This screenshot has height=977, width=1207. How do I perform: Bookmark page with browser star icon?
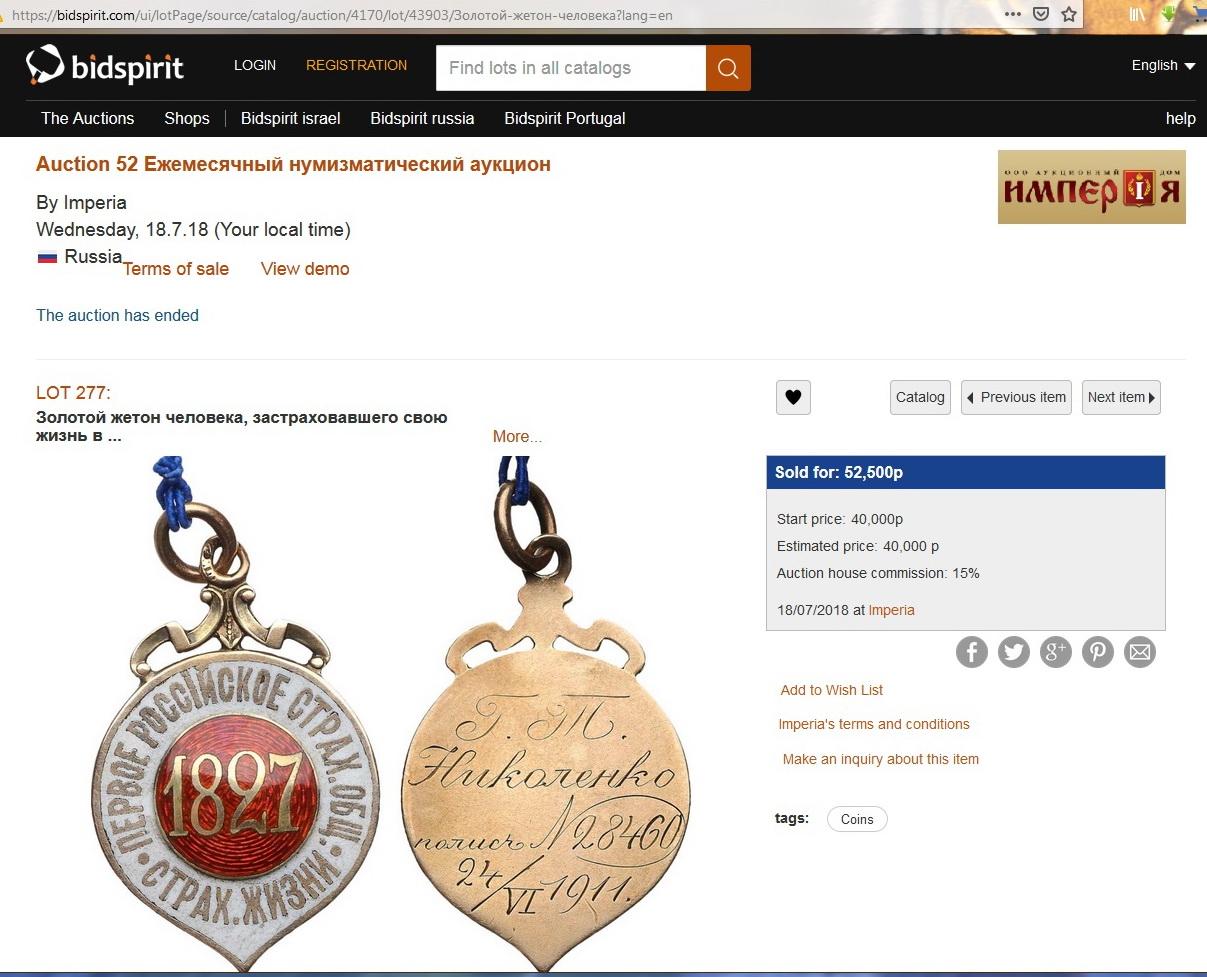coord(1069,14)
